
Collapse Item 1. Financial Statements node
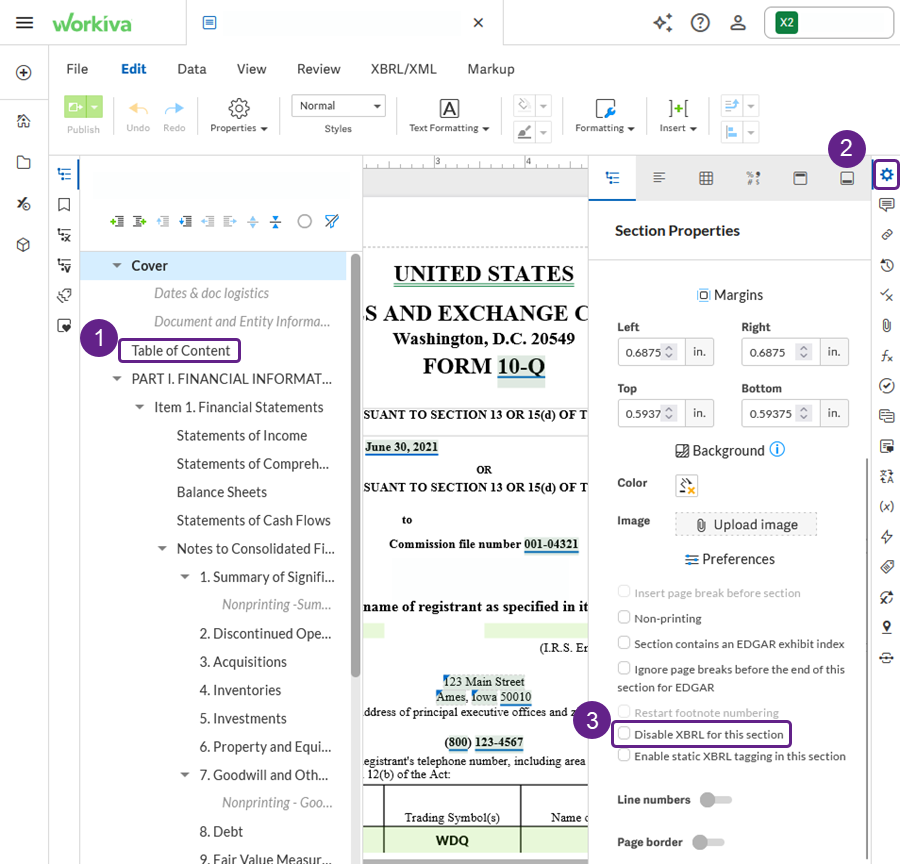pyautogui.click(x=139, y=407)
